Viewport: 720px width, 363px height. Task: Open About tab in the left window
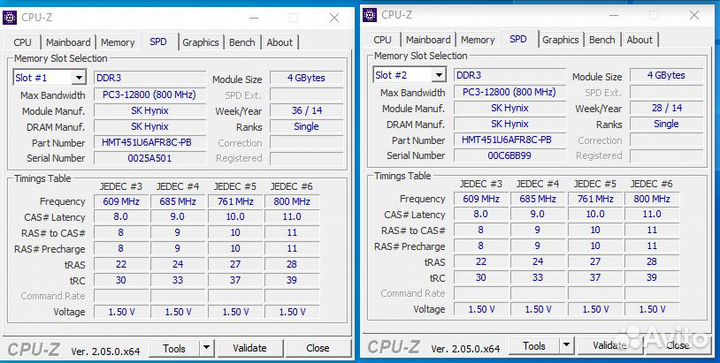pyautogui.click(x=280, y=42)
